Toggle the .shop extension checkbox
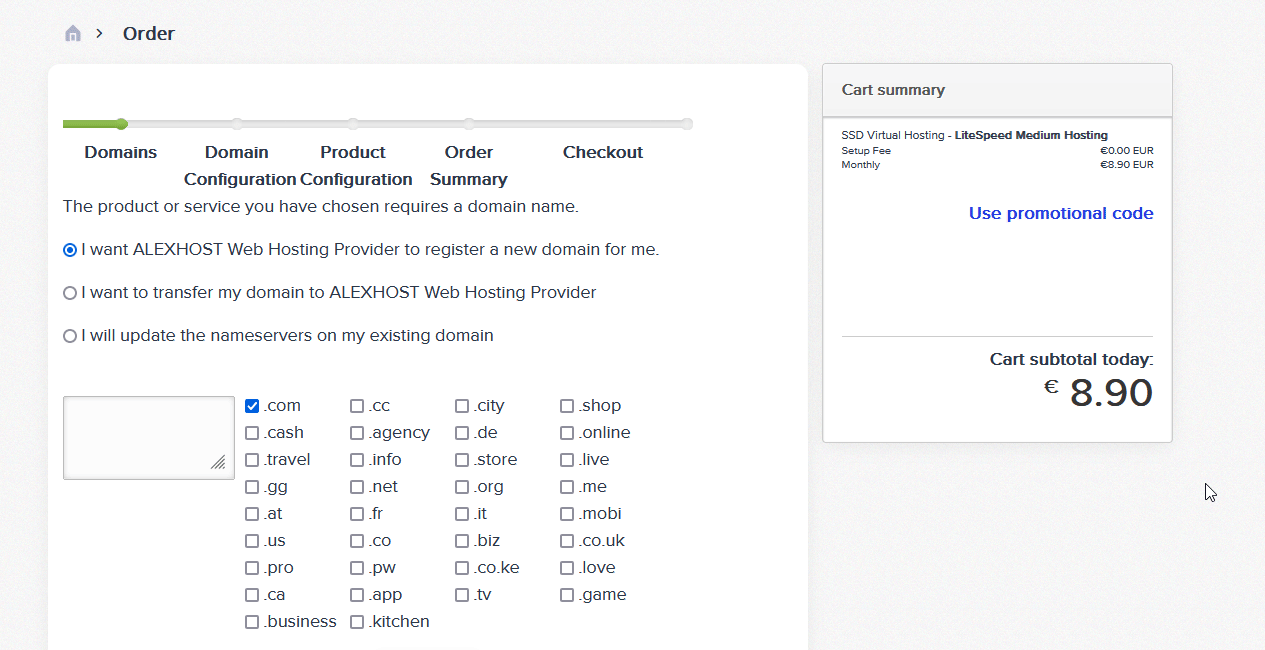1265x650 pixels. (567, 406)
